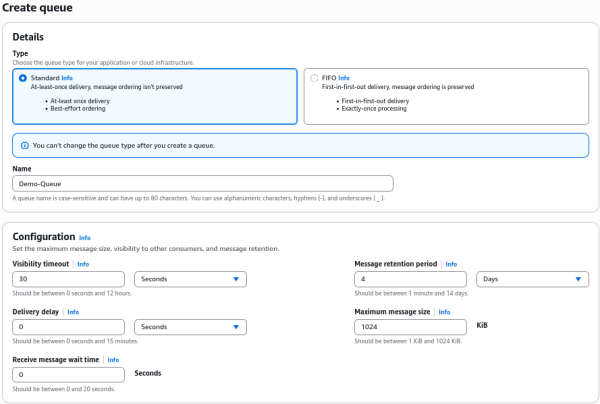Screen dimensions: 600x404
Task: Open the Info link for Message retention period
Action: [x=451, y=264]
